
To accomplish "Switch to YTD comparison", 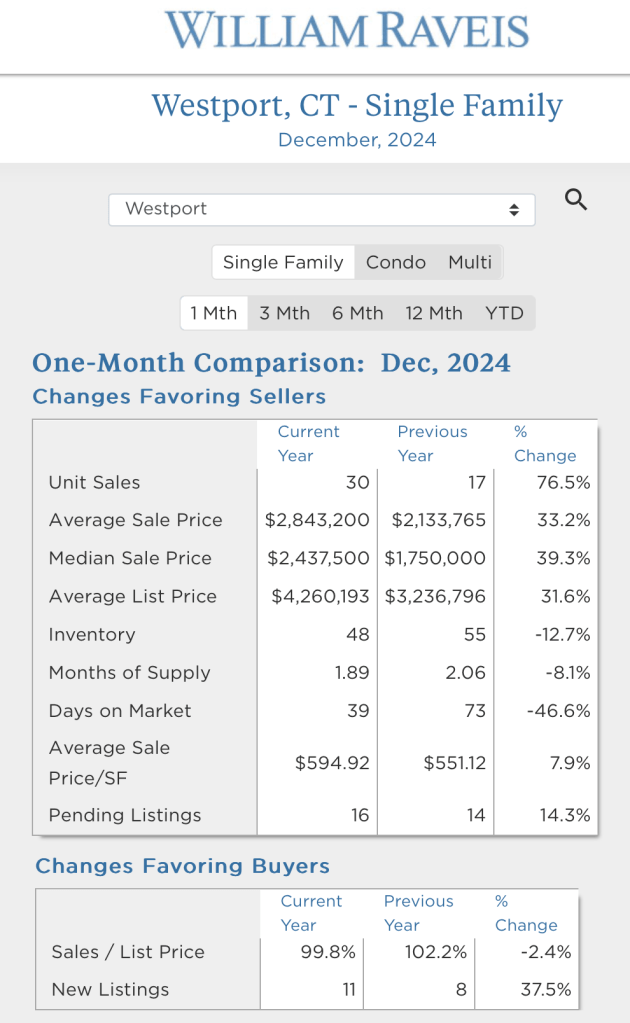I will 504,313.
